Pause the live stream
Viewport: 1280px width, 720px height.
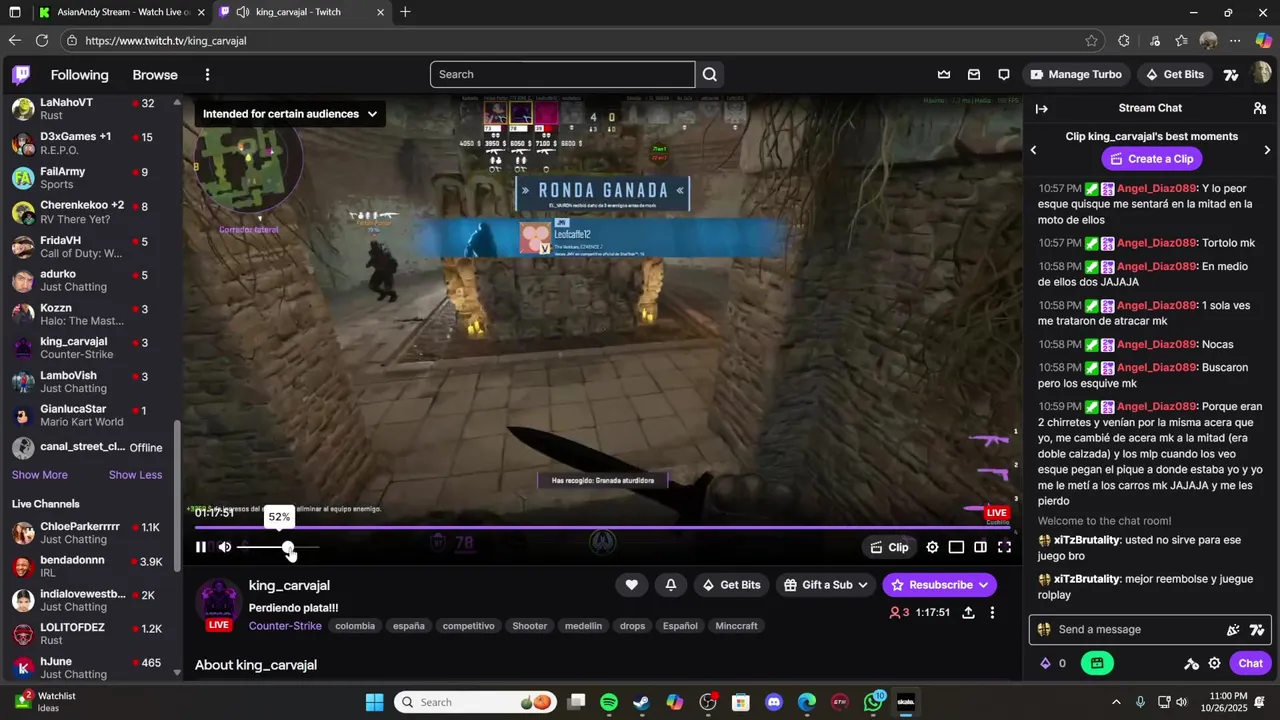(201, 547)
